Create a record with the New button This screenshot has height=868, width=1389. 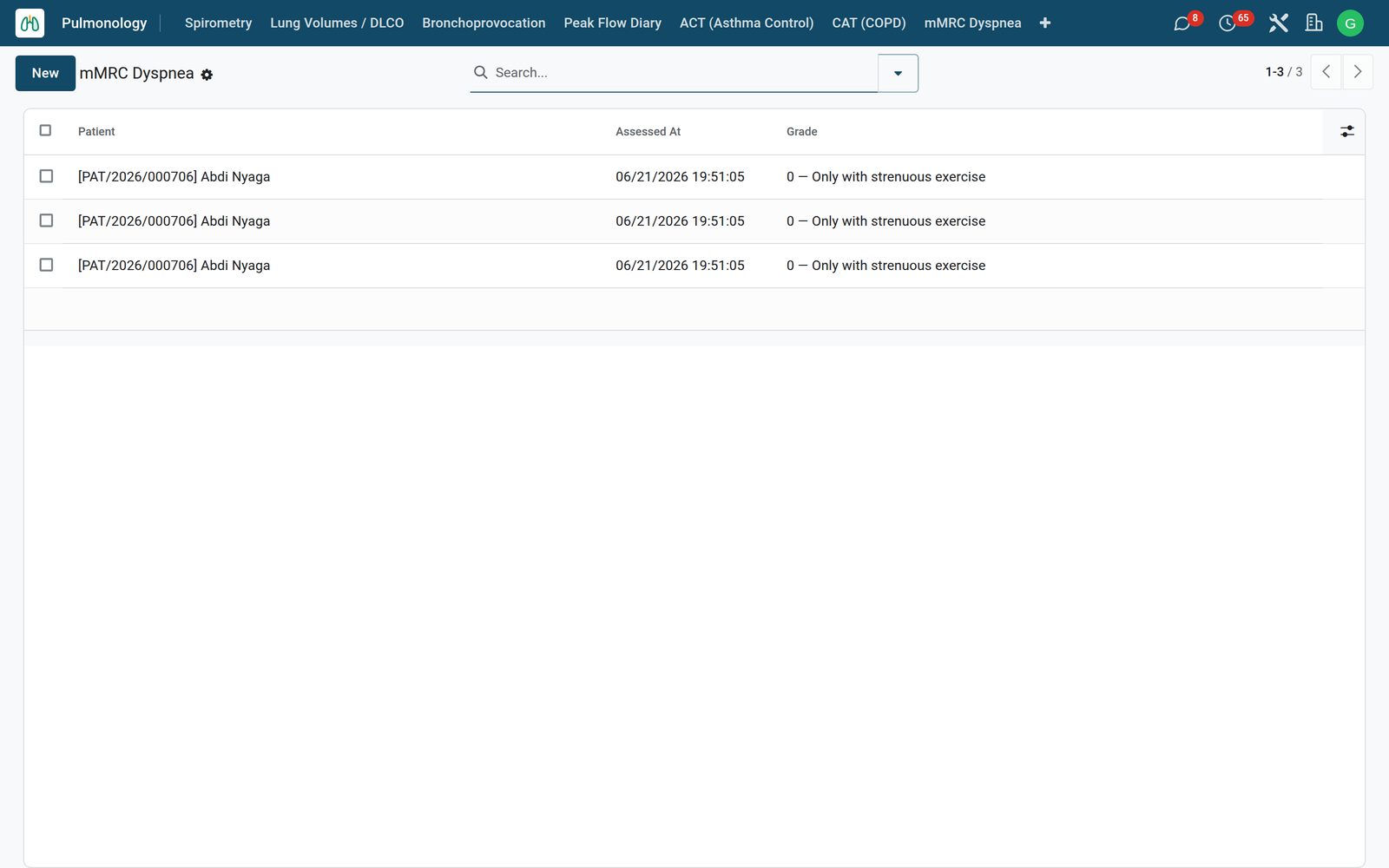pyautogui.click(x=45, y=73)
